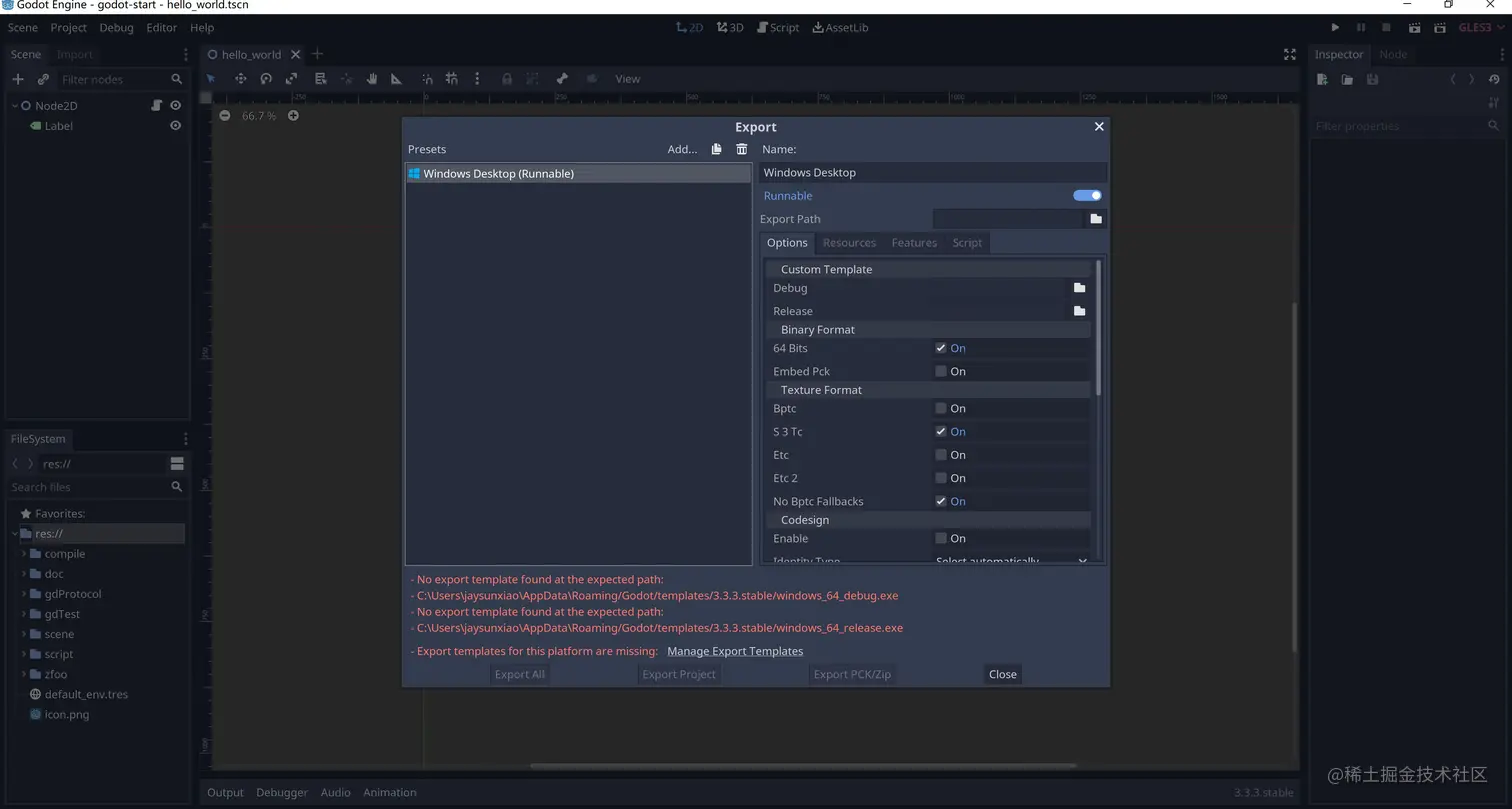Enable the Codesign checkbox
The width and height of the screenshot is (1512, 809).
pos(941,538)
